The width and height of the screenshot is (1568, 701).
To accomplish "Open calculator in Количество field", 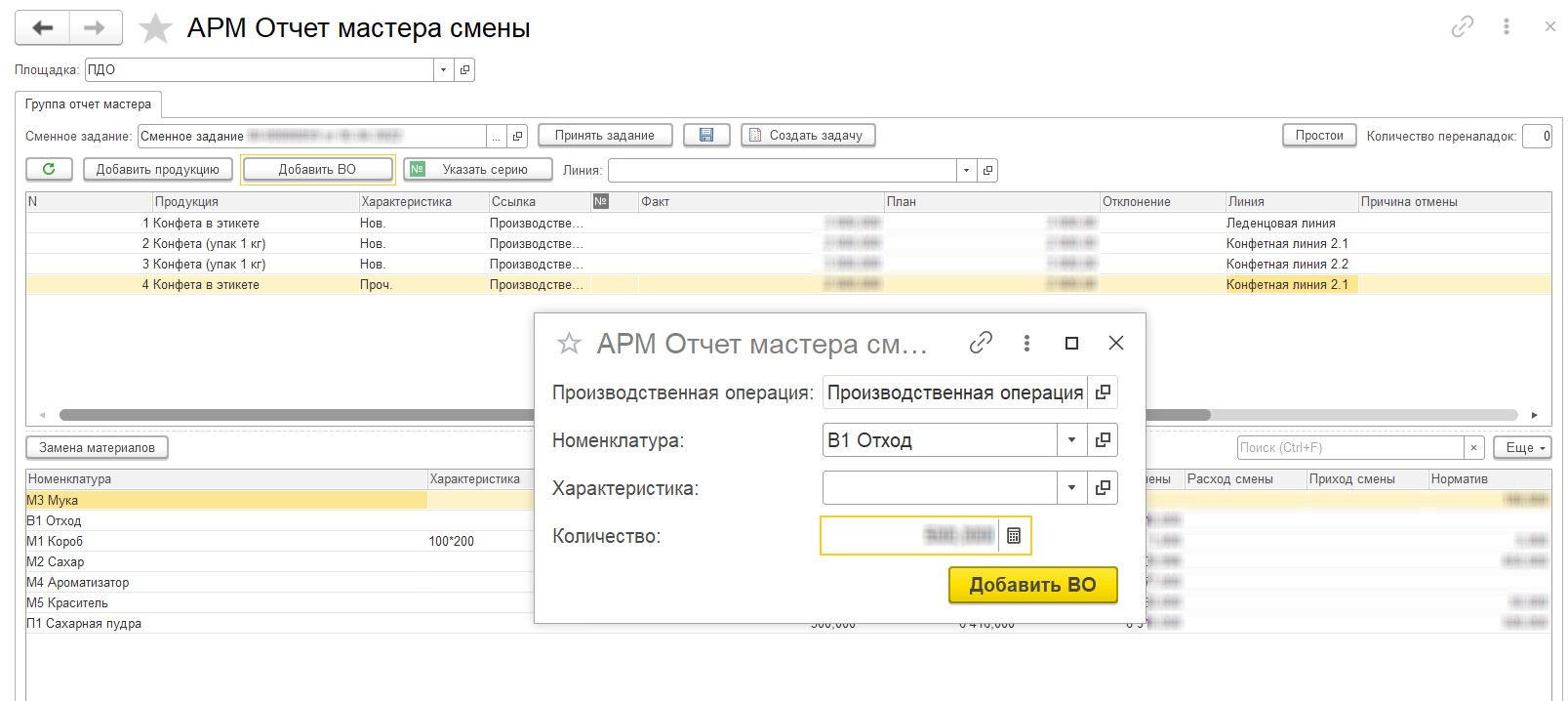I will pos(1014,536).
